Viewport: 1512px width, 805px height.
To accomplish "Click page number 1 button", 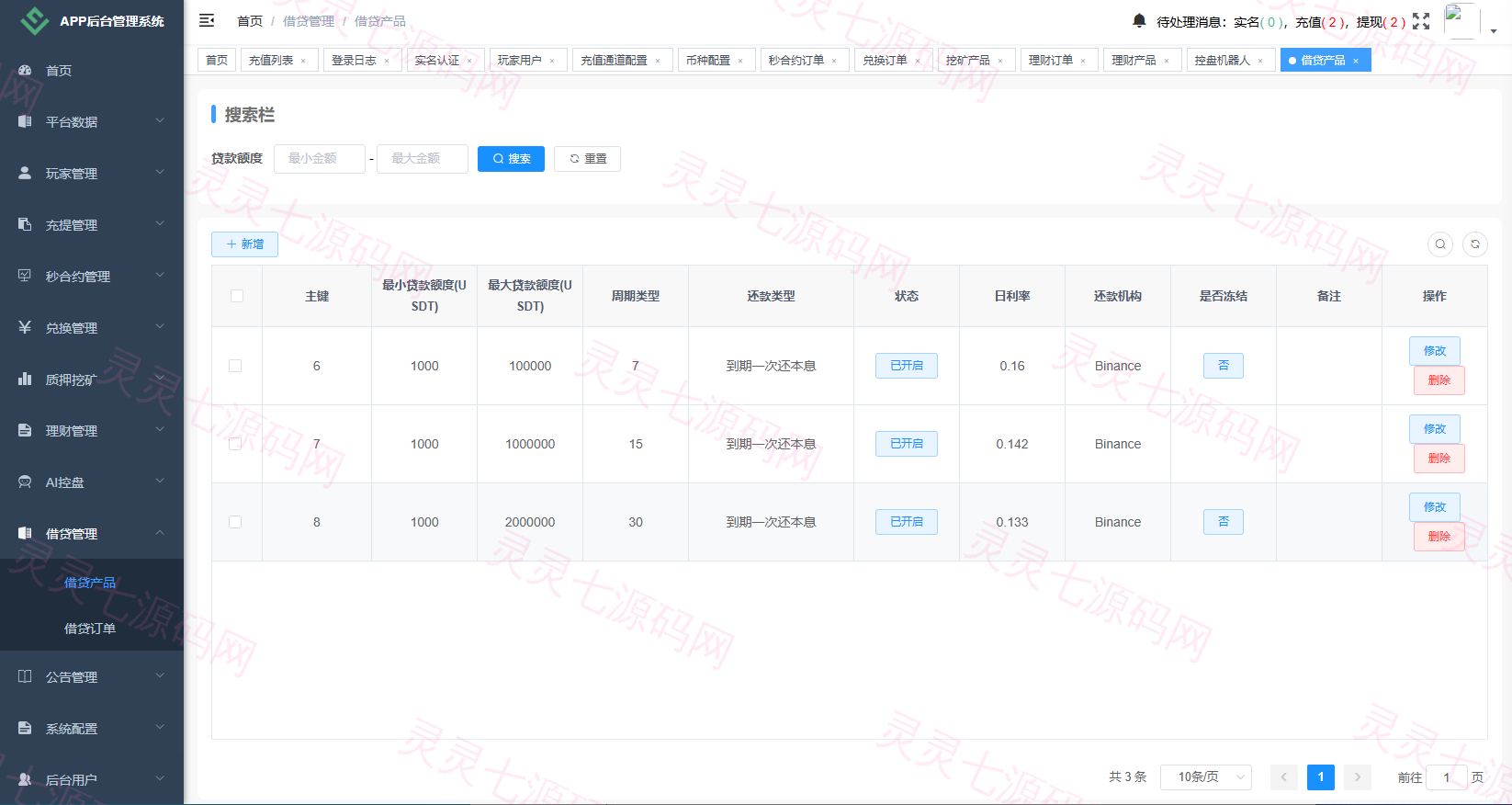I will tap(1321, 777).
